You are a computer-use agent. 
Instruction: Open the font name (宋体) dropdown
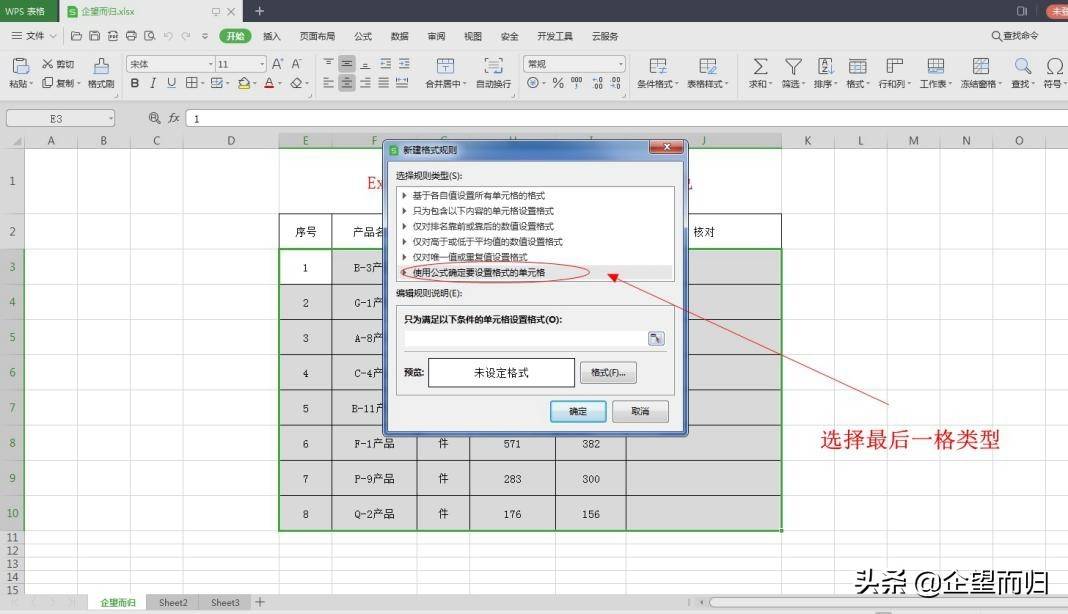(210, 64)
